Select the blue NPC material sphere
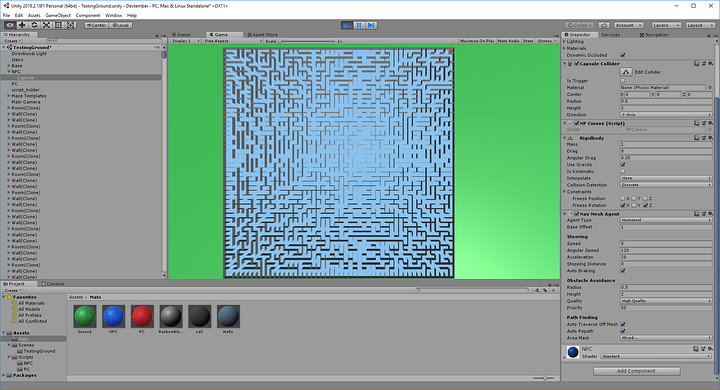 (113, 317)
